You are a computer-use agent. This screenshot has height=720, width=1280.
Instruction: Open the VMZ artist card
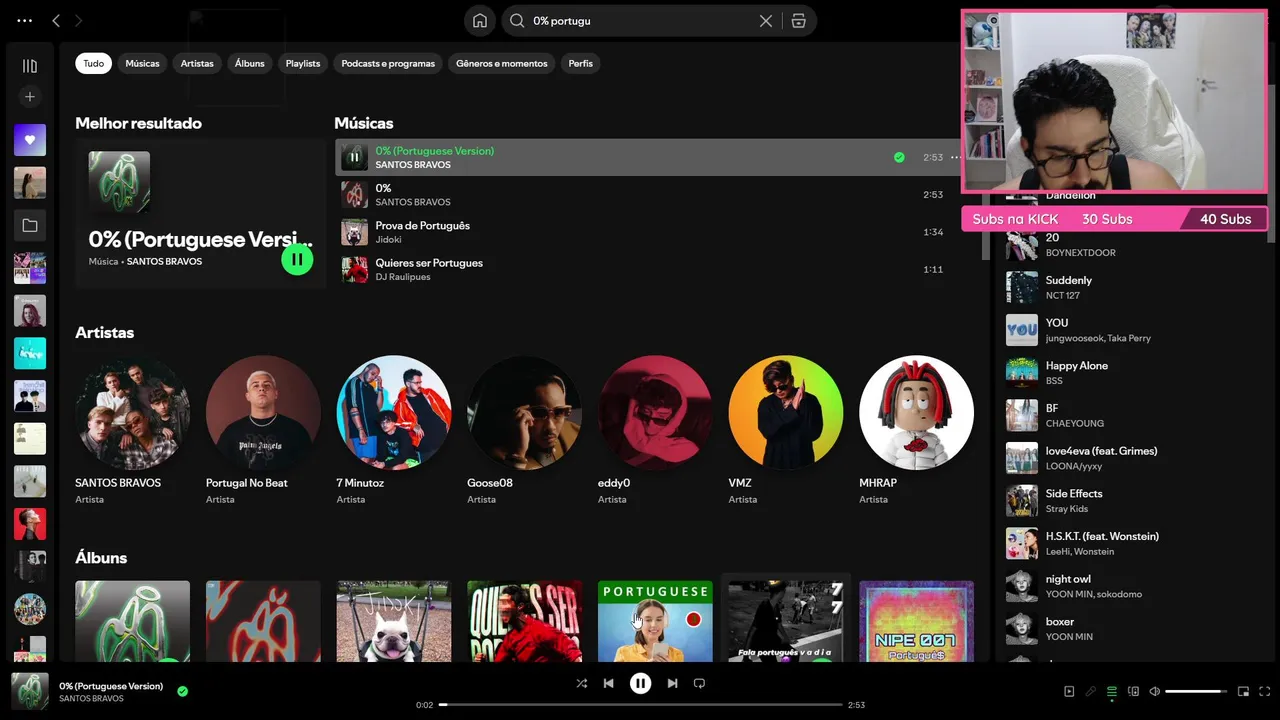[x=786, y=430]
